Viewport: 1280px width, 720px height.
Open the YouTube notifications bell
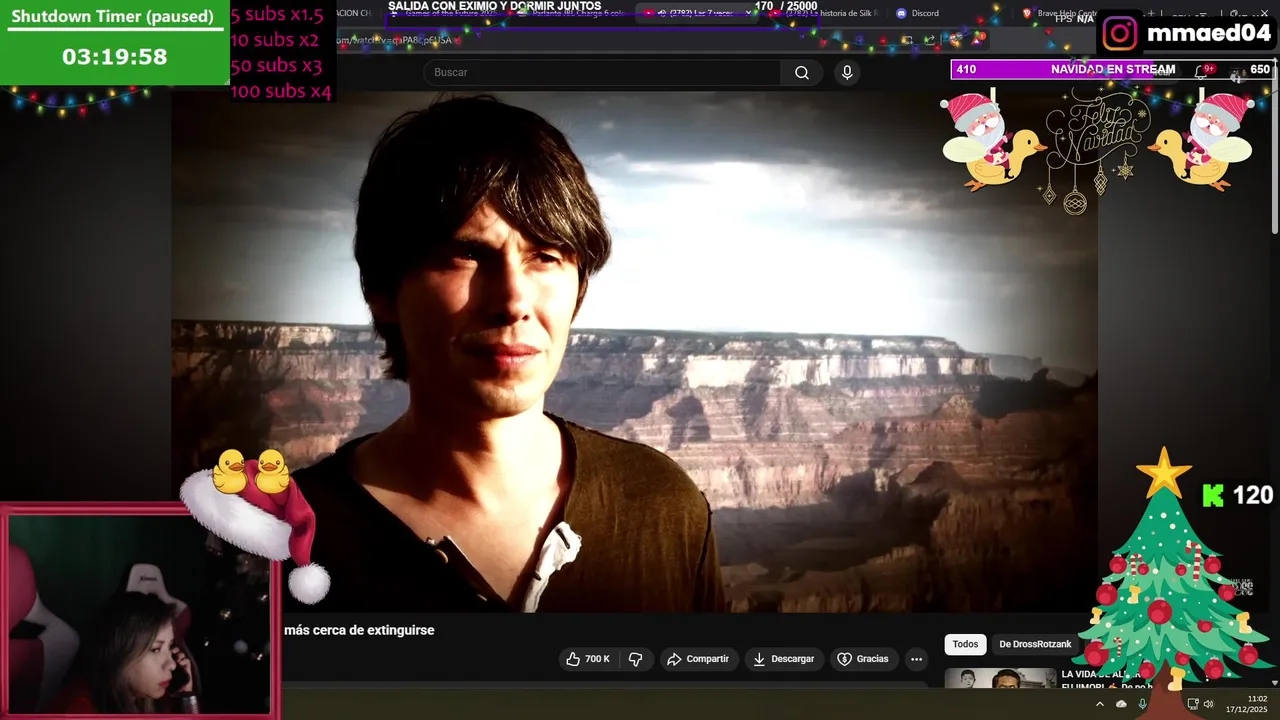[x=1203, y=71]
